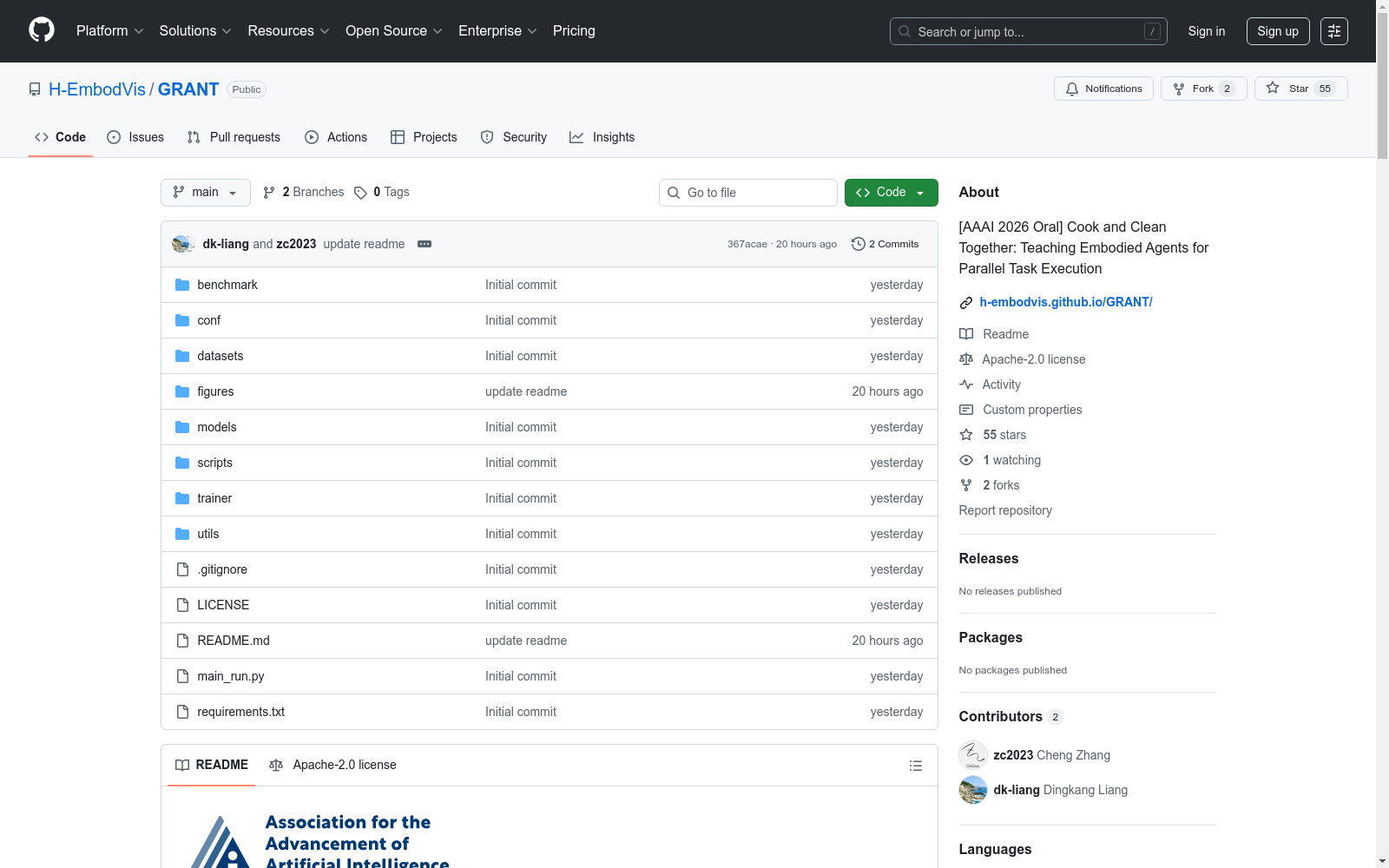The image size is (1389, 868).
Task: Select the Apache-2.0 license tab in README
Action: coord(333,766)
